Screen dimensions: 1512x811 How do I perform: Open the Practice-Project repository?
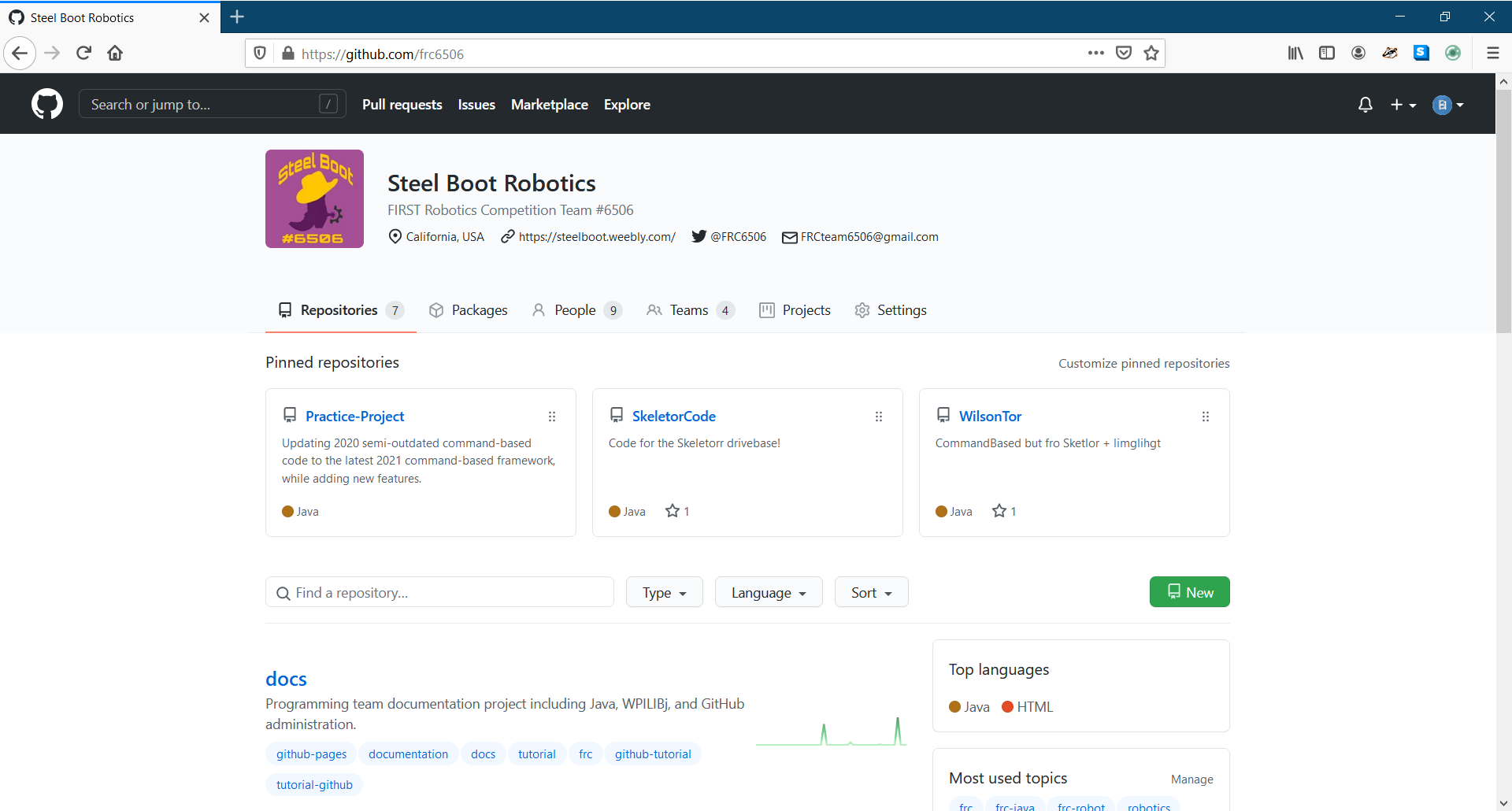pos(354,416)
